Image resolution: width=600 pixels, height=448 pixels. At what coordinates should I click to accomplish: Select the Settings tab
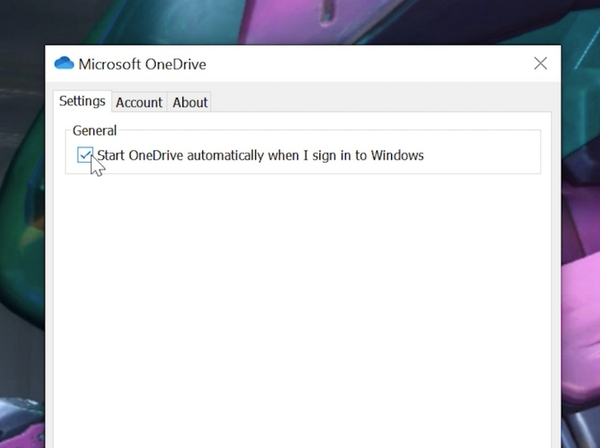tap(82, 101)
